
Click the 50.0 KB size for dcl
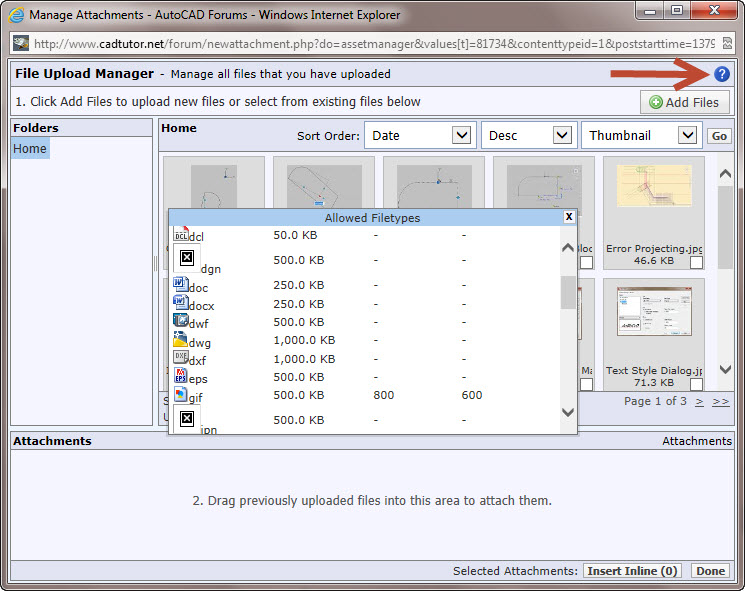pos(295,235)
